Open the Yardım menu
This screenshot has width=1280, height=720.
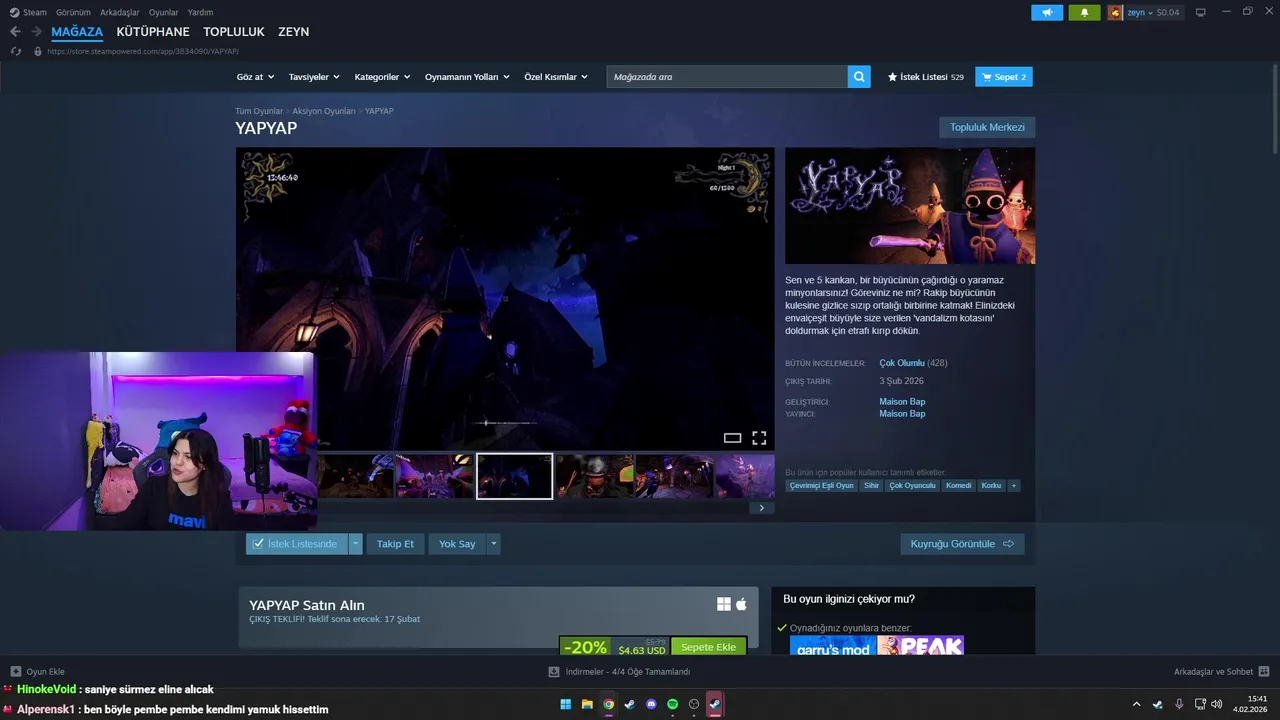[x=200, y=12]
